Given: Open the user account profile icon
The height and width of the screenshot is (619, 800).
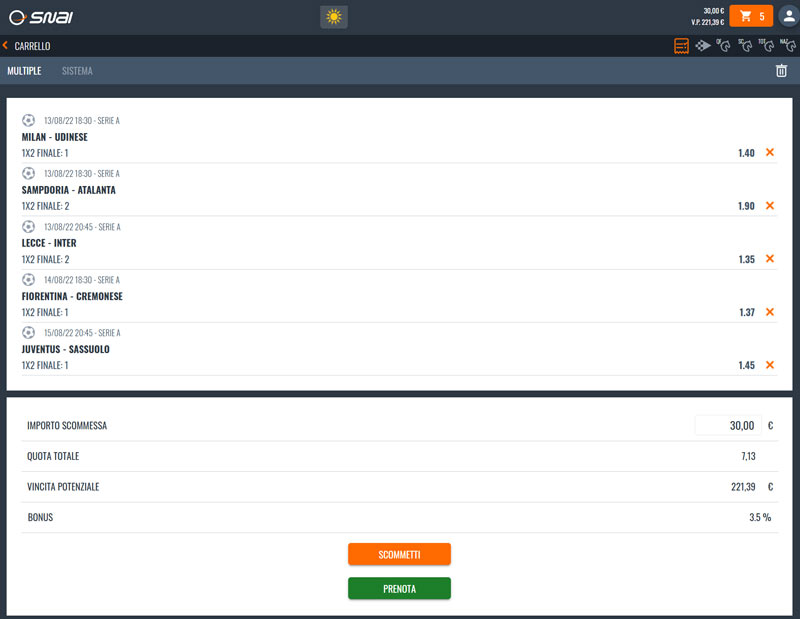Looking at the screenshot, I should pos(788,16).
